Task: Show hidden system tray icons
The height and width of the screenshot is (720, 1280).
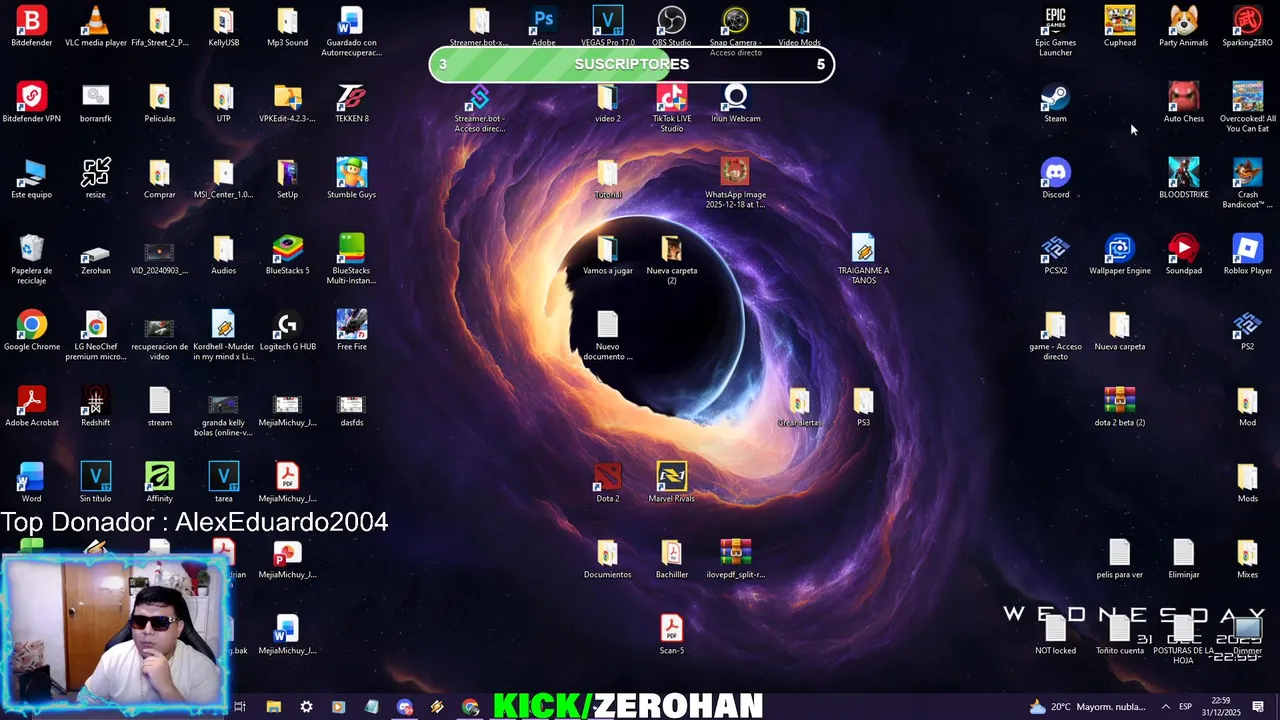Action: (x=1165, y=707)
